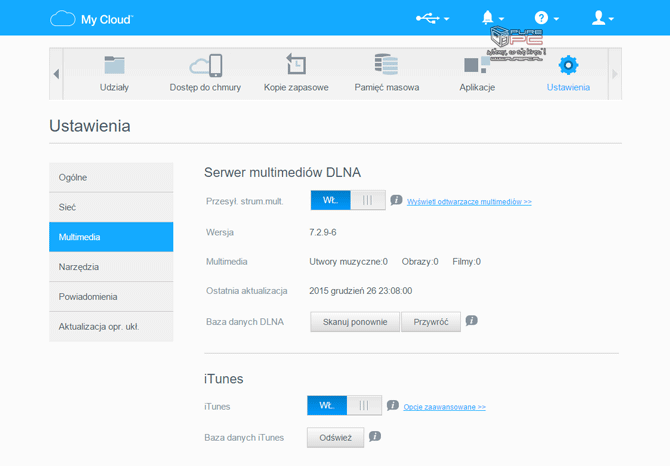The width and height of the screenshot is (670, 466).
Task: Click the Ustawienia page heading
Action: click(90, 126)
